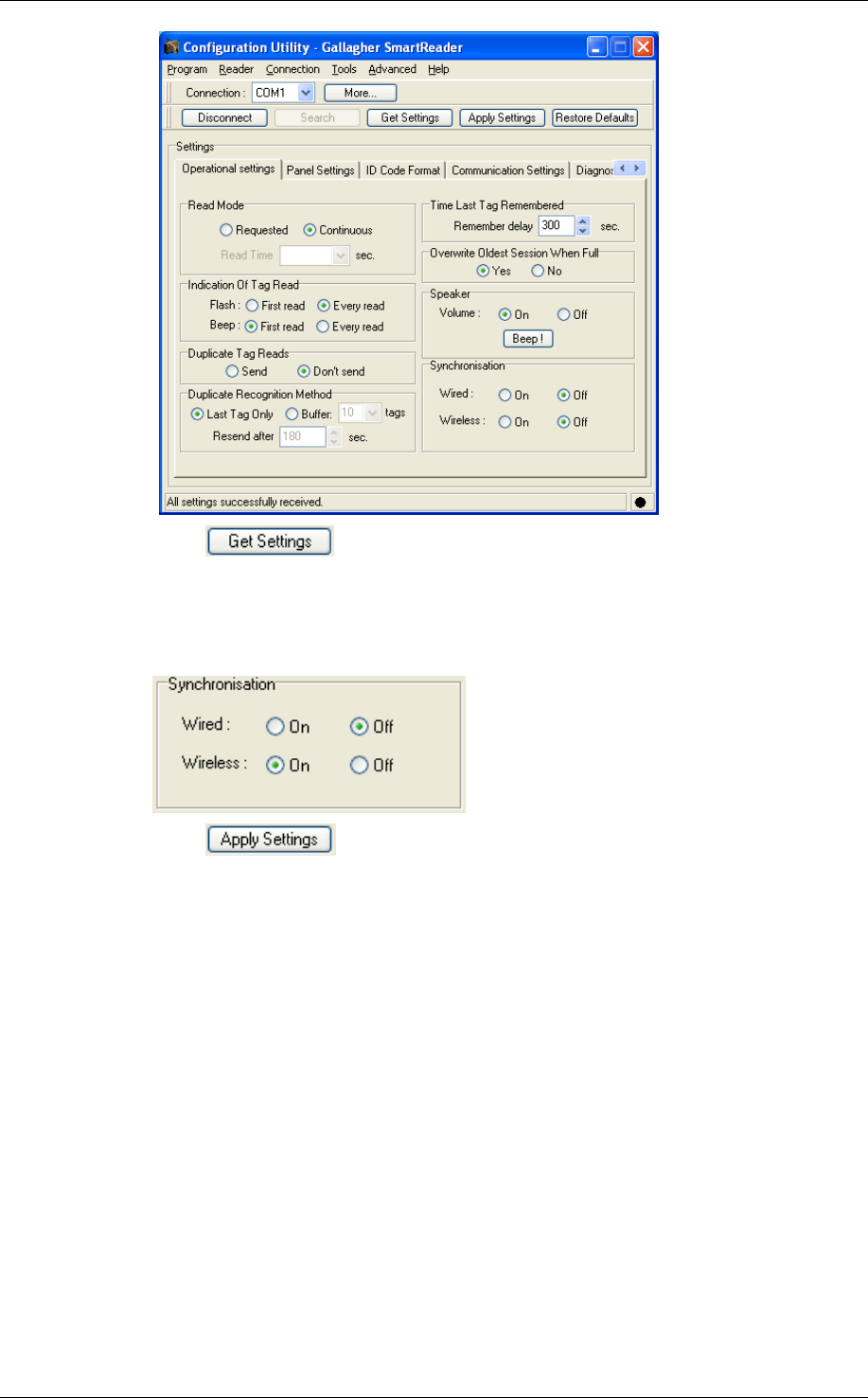This screenshot has height=1398, width=868.
Task: Open the Connection menu
Action: coord(292,69)
